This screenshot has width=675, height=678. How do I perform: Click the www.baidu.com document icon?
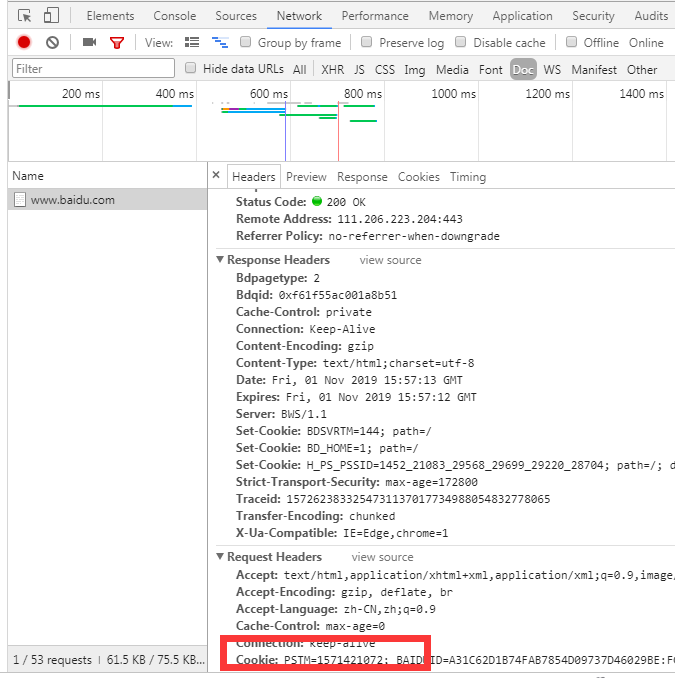click(x=19, y=200)
